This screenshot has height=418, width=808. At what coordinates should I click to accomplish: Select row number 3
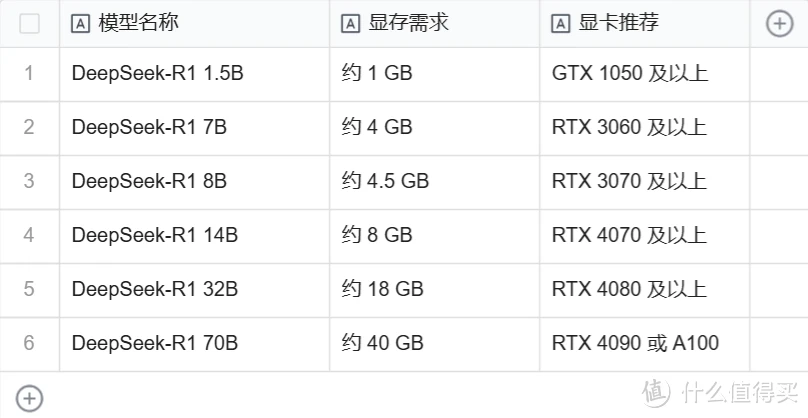pyautogui.click(x=29, y=181)
